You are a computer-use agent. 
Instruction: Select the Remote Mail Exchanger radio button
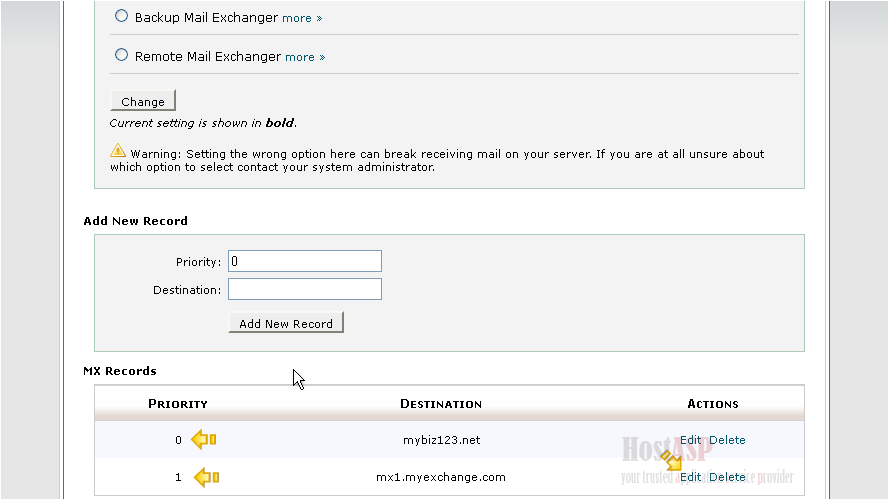122,55
